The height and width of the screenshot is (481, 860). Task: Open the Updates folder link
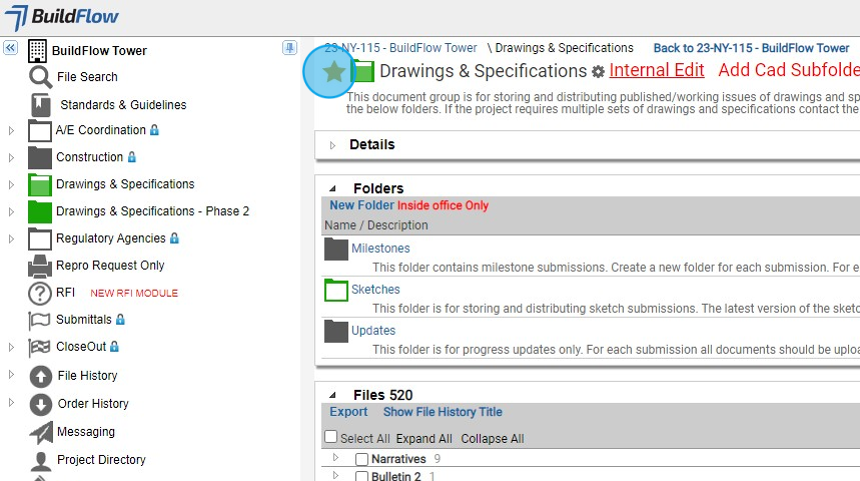(x=374, y=331)
